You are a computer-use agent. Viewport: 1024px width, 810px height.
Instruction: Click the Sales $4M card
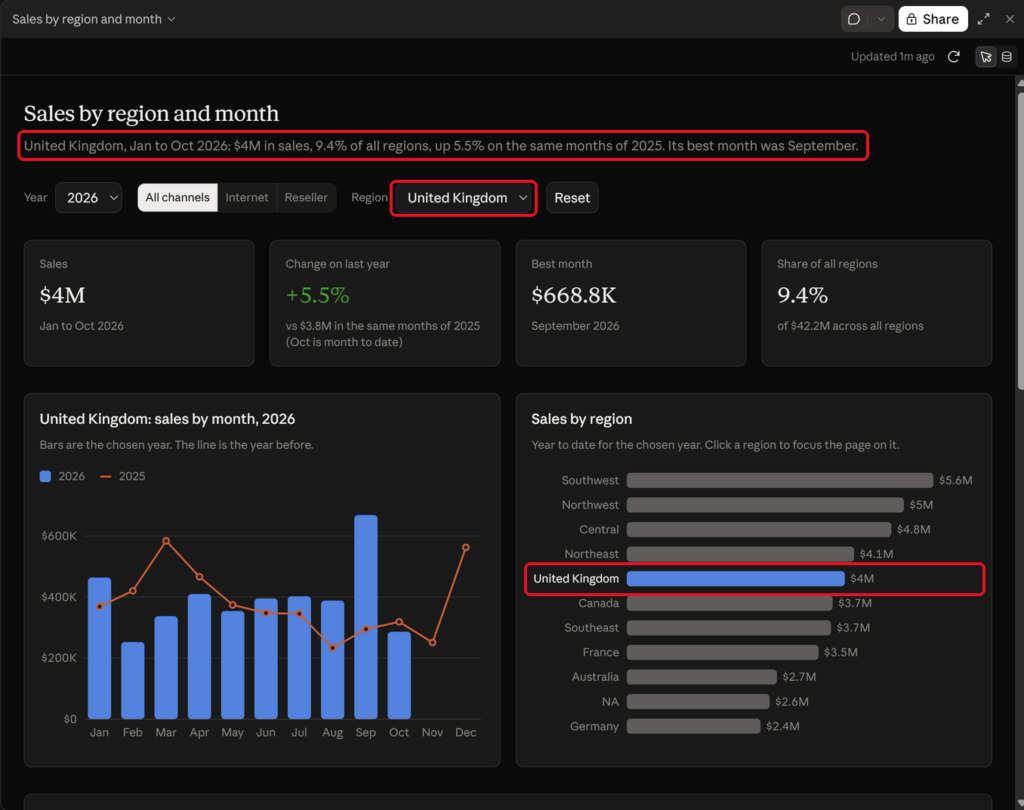139,303
